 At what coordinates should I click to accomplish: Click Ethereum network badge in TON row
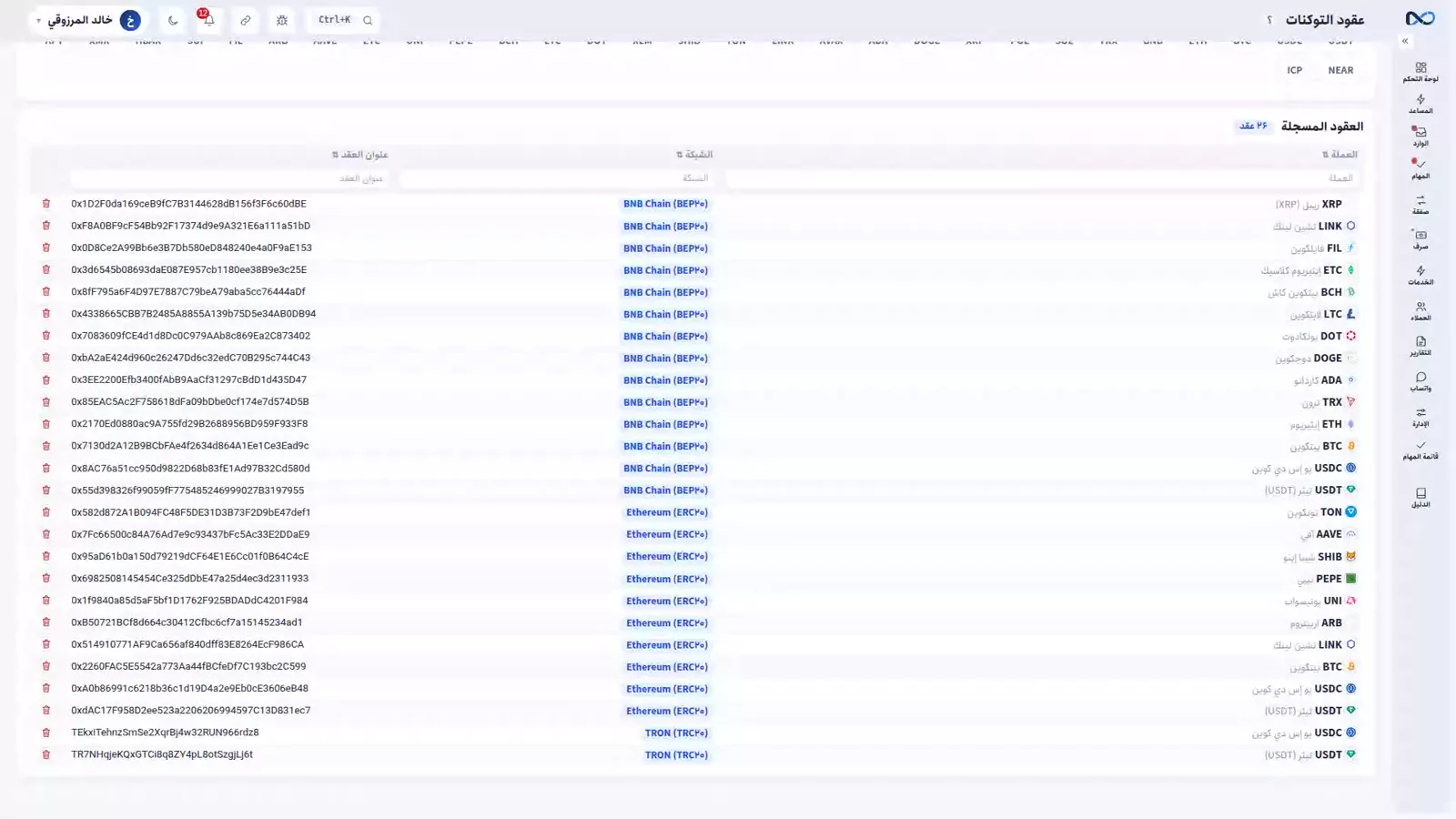click(666, 512)
